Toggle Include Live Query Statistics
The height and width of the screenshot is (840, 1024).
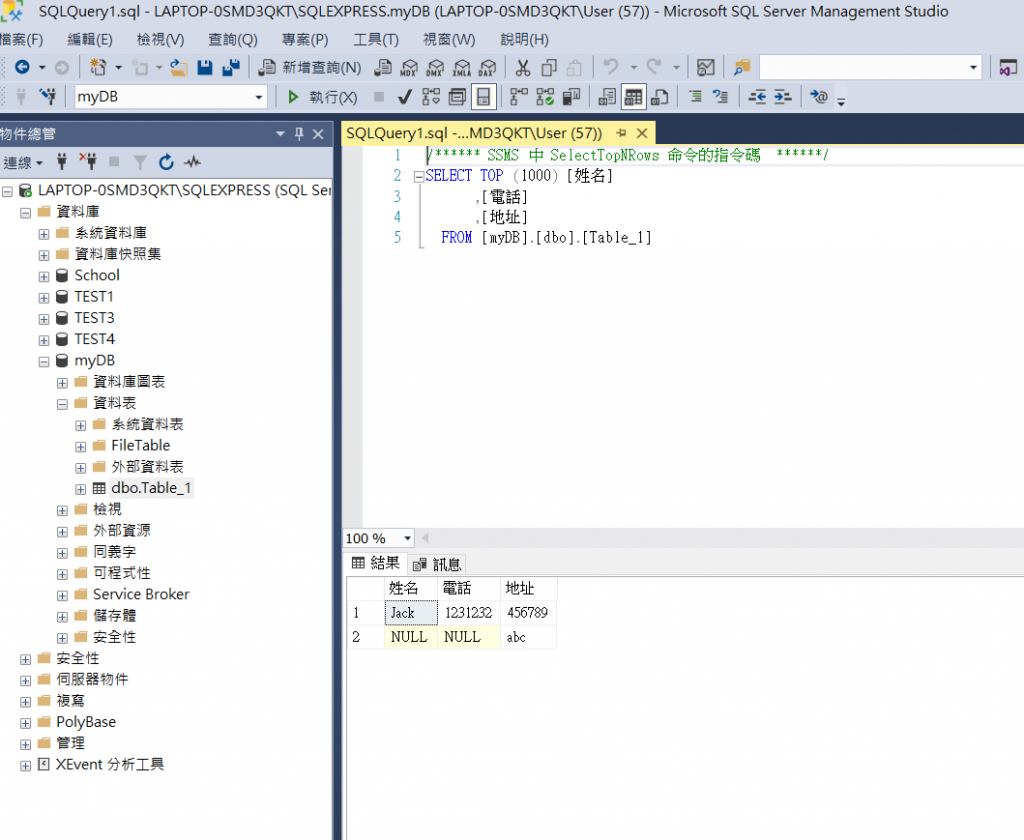(545, 97)
